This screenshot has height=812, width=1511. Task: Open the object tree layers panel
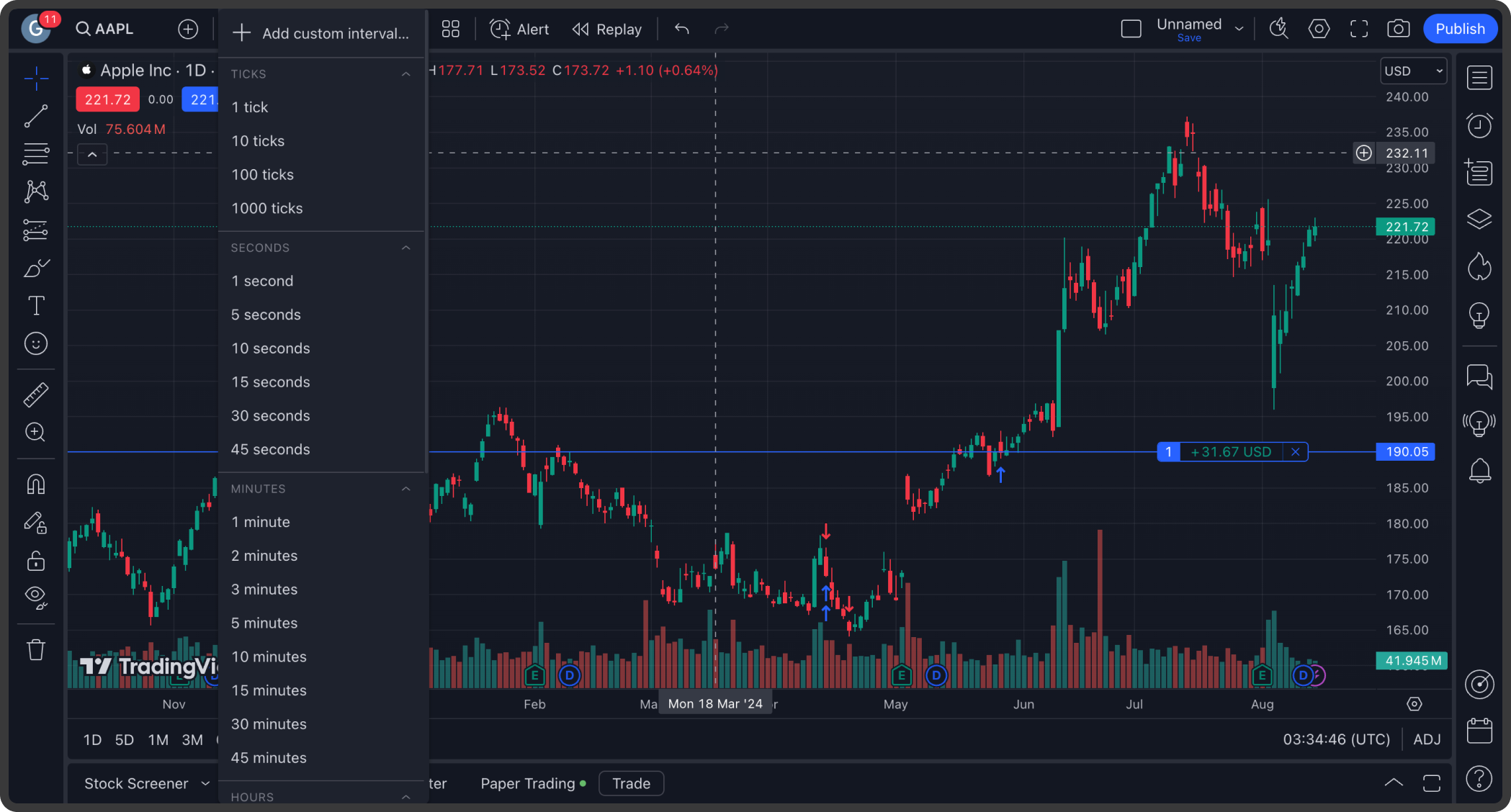(1479, 219)
